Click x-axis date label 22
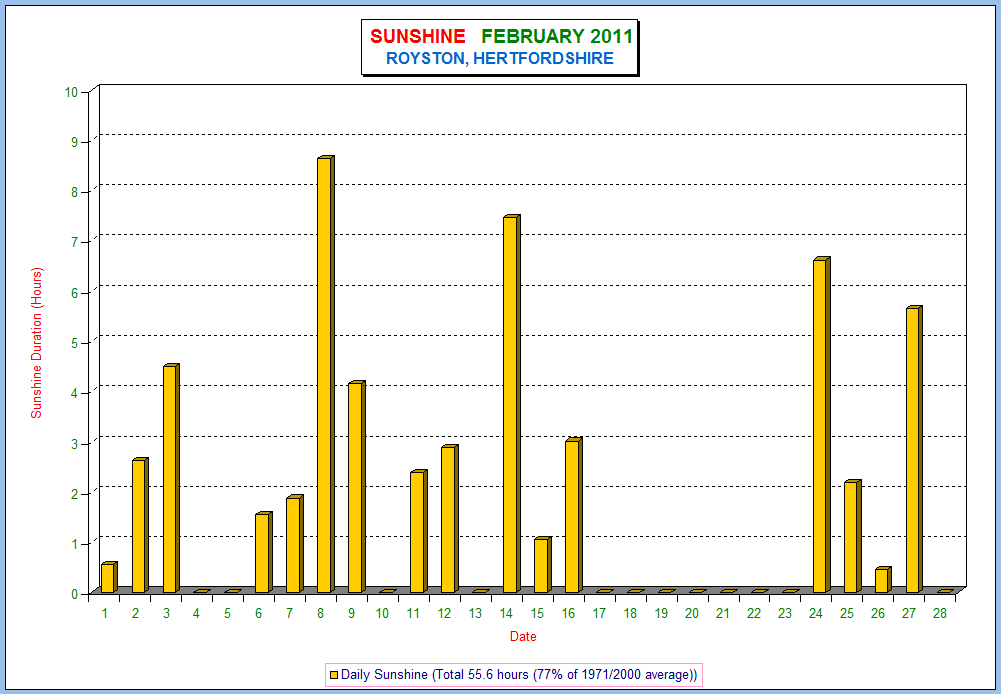 click(754, 614)
